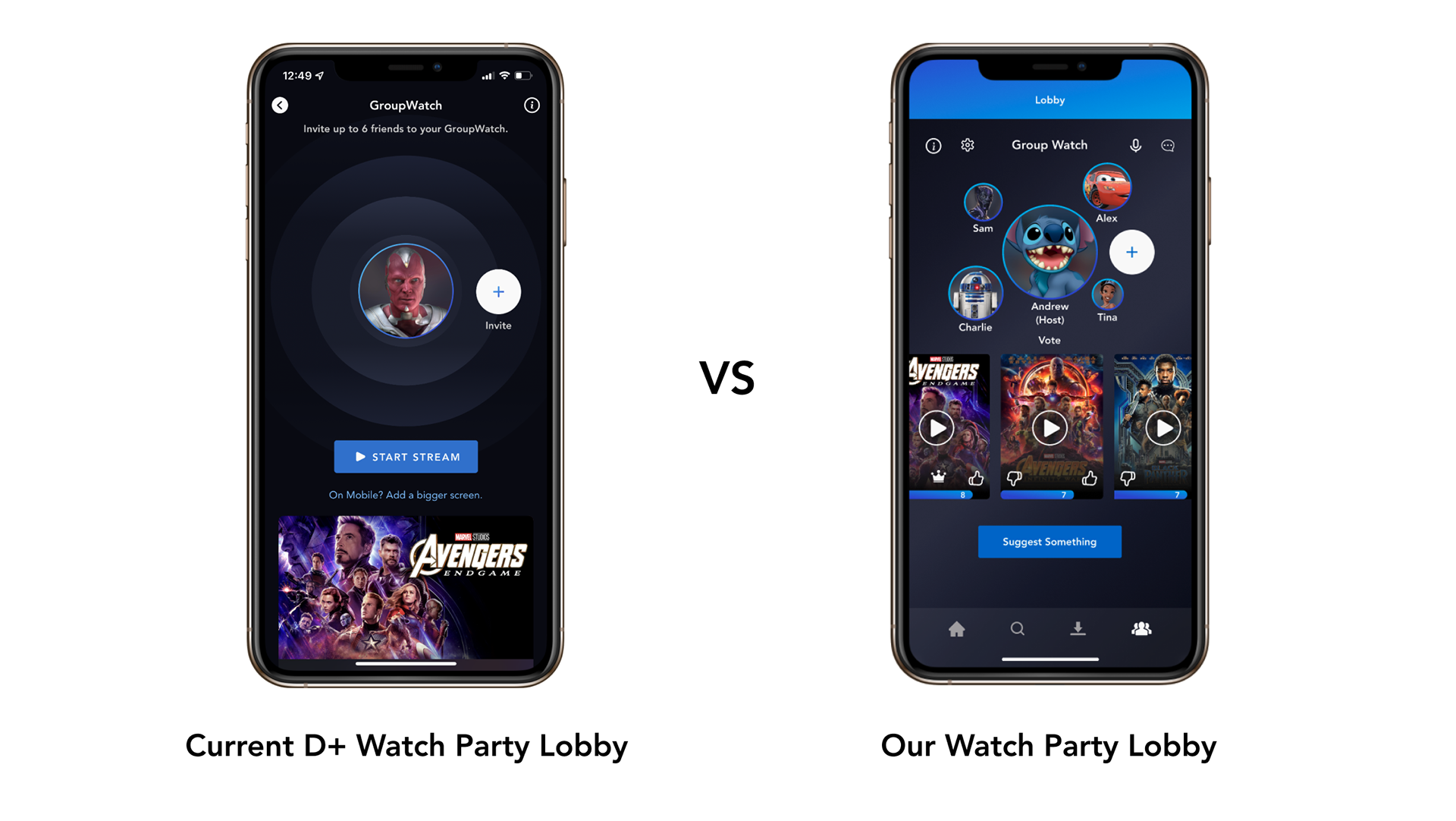The width and height of the screenshot is (1456, 821).
Task: Play Avengers Endgame in our Watch Party
Action: pos(936,429)
